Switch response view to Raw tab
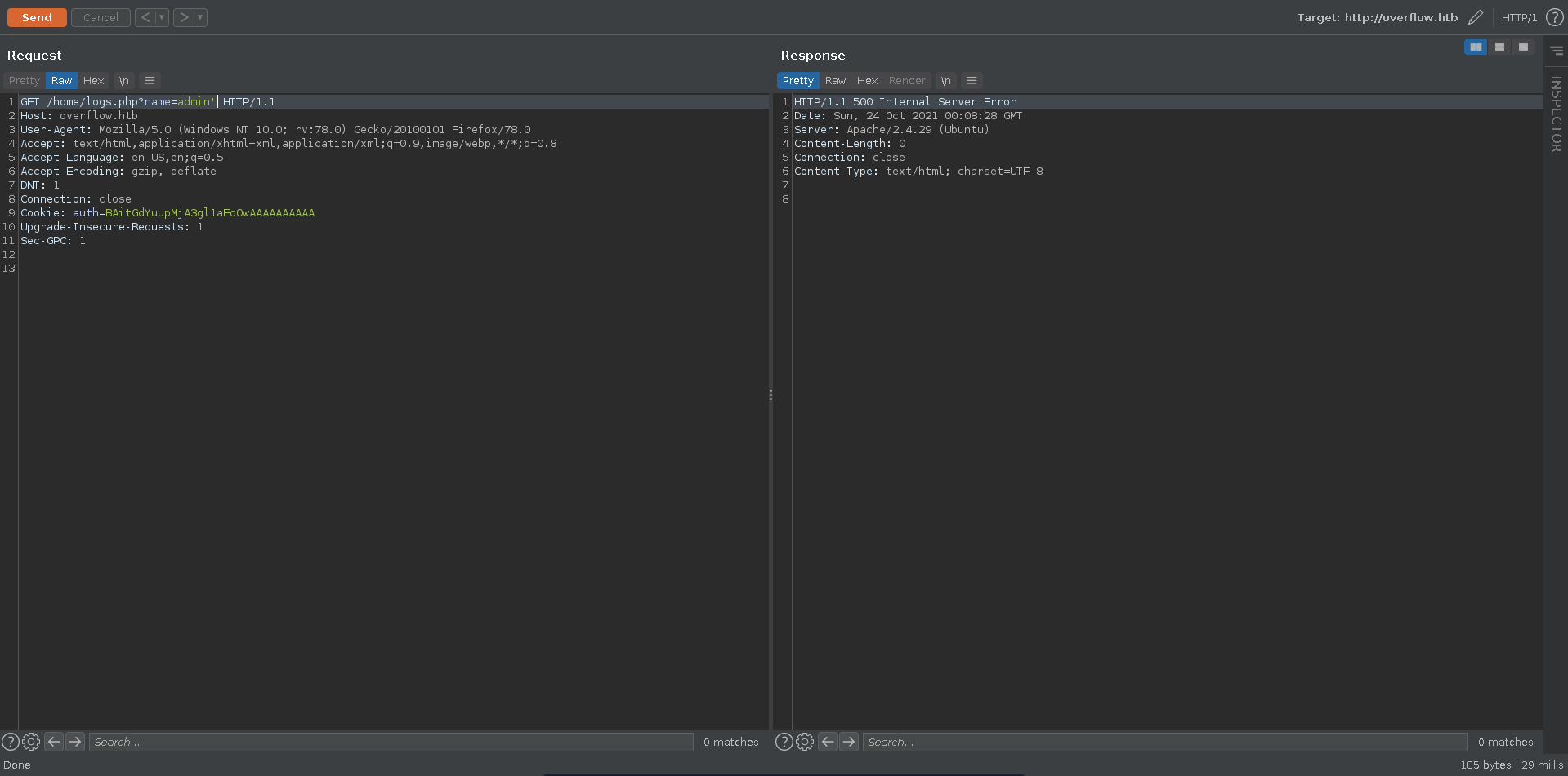The image size is (1568, 776). click(x=835, y=80)
